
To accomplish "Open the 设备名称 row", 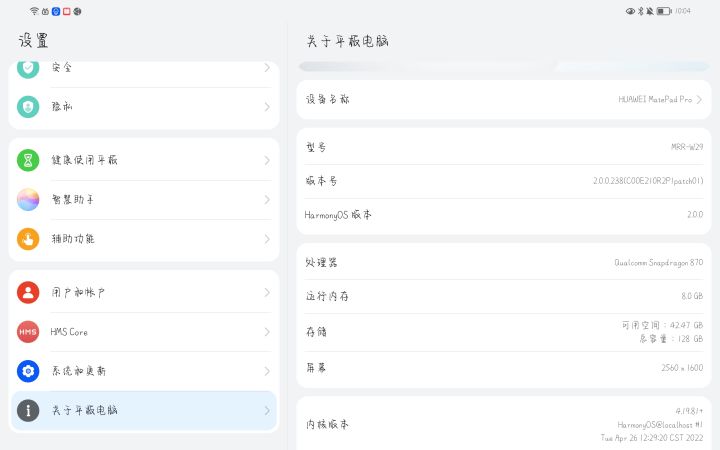I will coord(504,100).
